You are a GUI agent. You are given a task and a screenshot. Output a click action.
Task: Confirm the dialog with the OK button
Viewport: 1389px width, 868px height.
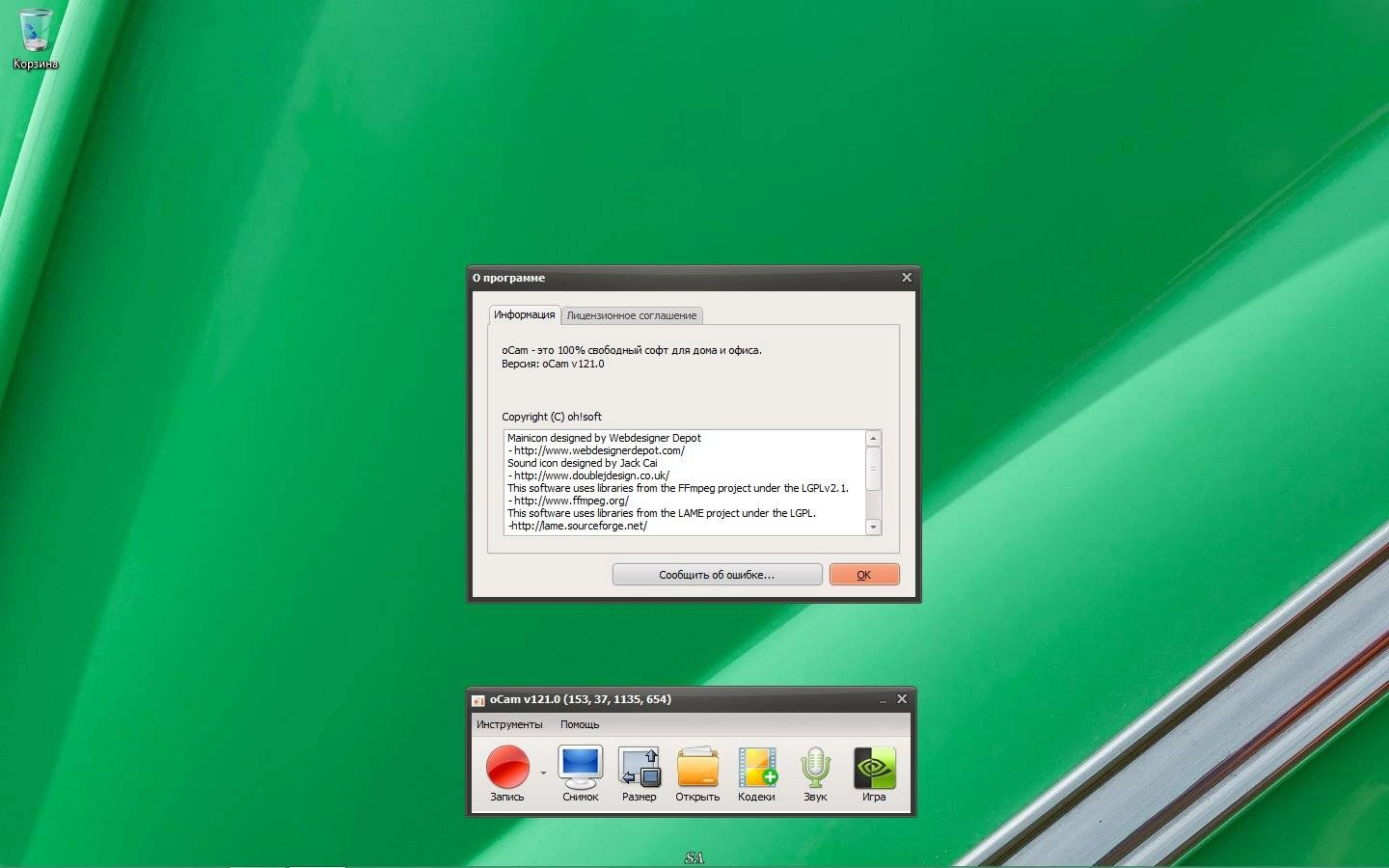864,575
